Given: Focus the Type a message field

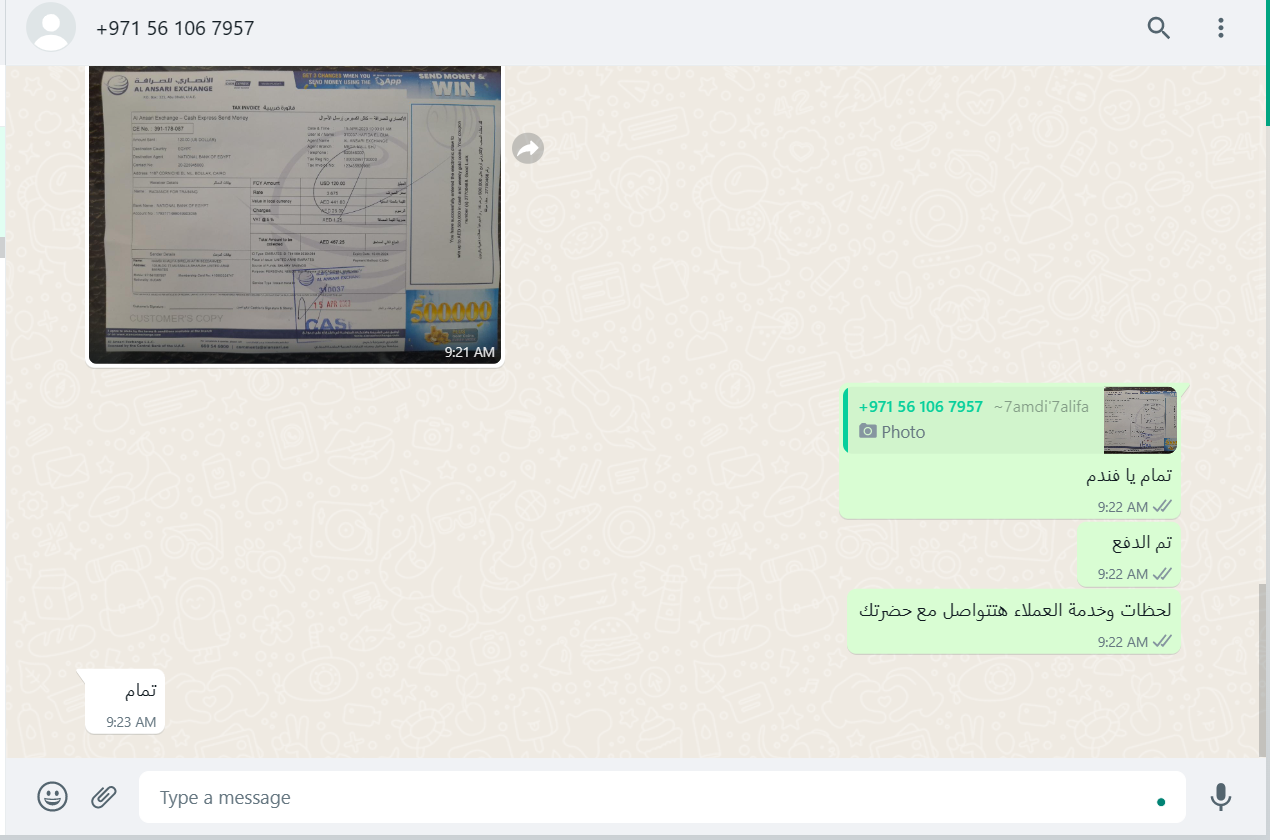Looking at the screenshot, I should point(662,797).
